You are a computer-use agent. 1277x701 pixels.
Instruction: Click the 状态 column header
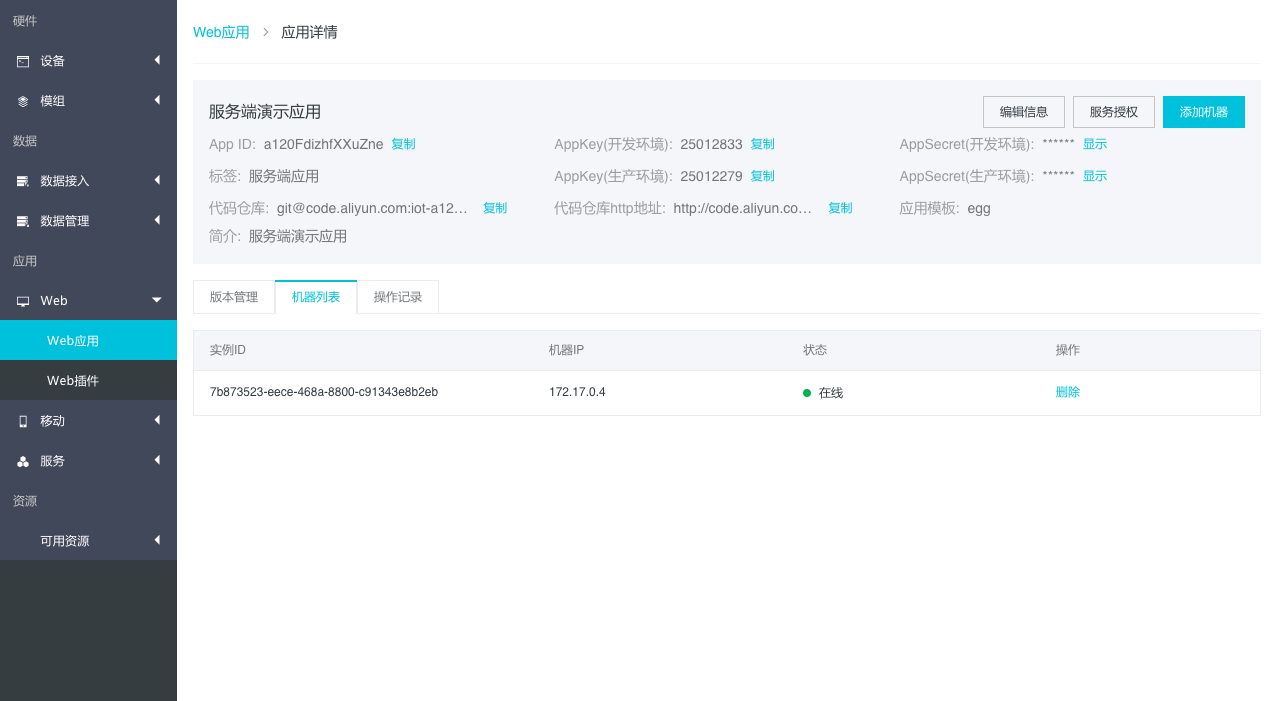[x=815, y=350]
